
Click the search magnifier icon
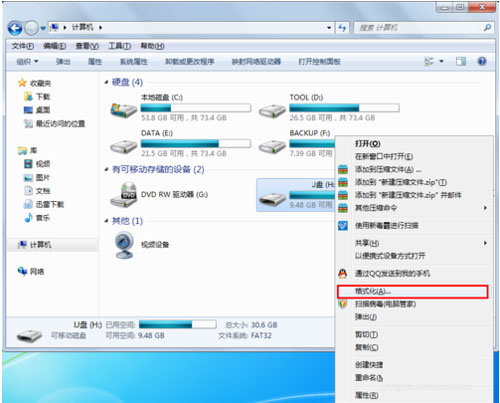point(487,28)
